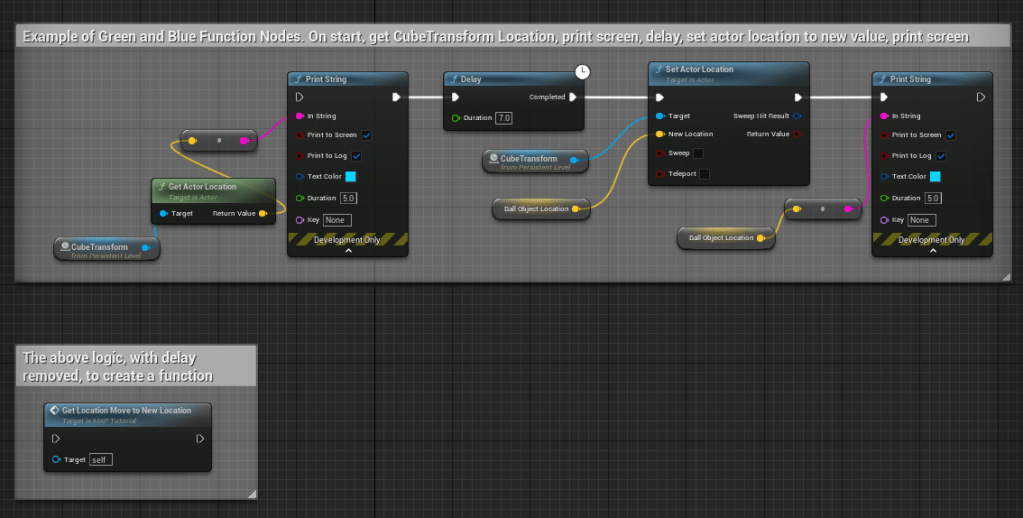Enable the Teleport checkbox

point(705,174)
